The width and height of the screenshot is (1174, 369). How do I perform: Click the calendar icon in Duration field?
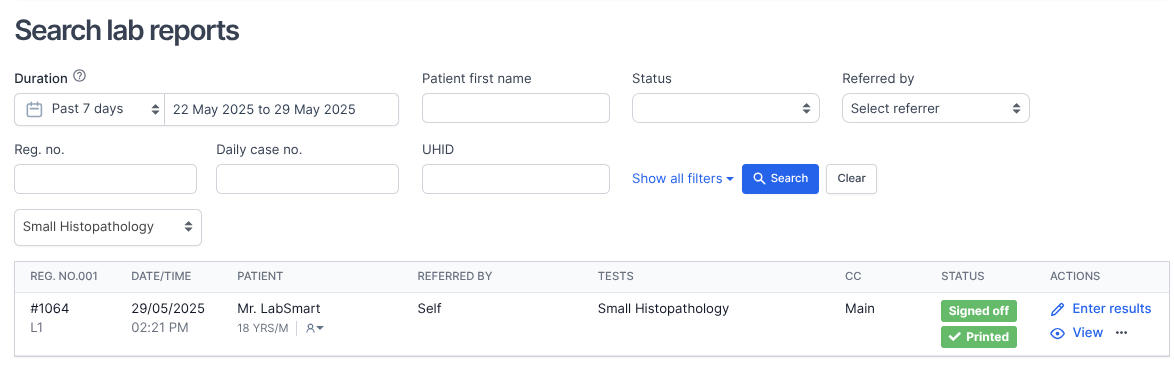(34, 109)
